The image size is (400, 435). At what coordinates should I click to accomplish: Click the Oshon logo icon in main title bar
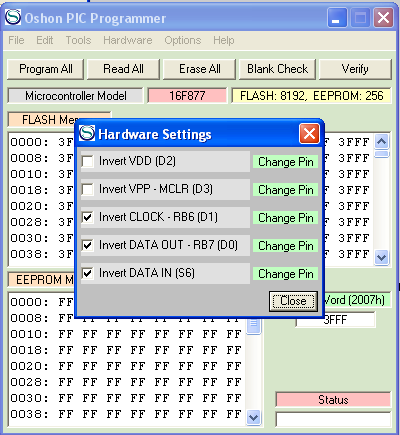pyautogui.click(x=13, y=17)
